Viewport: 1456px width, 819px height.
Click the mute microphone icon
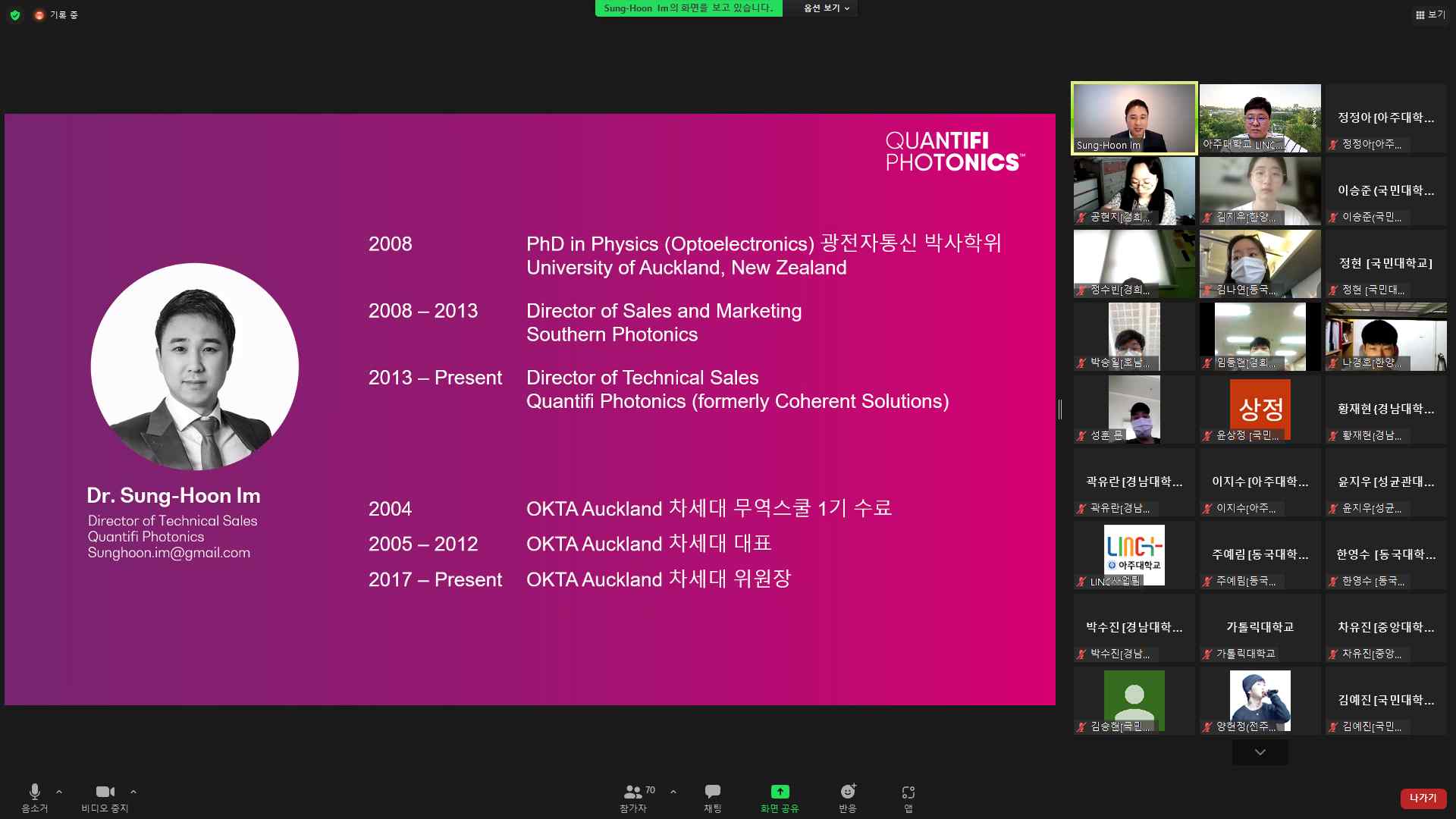point(34,792)
